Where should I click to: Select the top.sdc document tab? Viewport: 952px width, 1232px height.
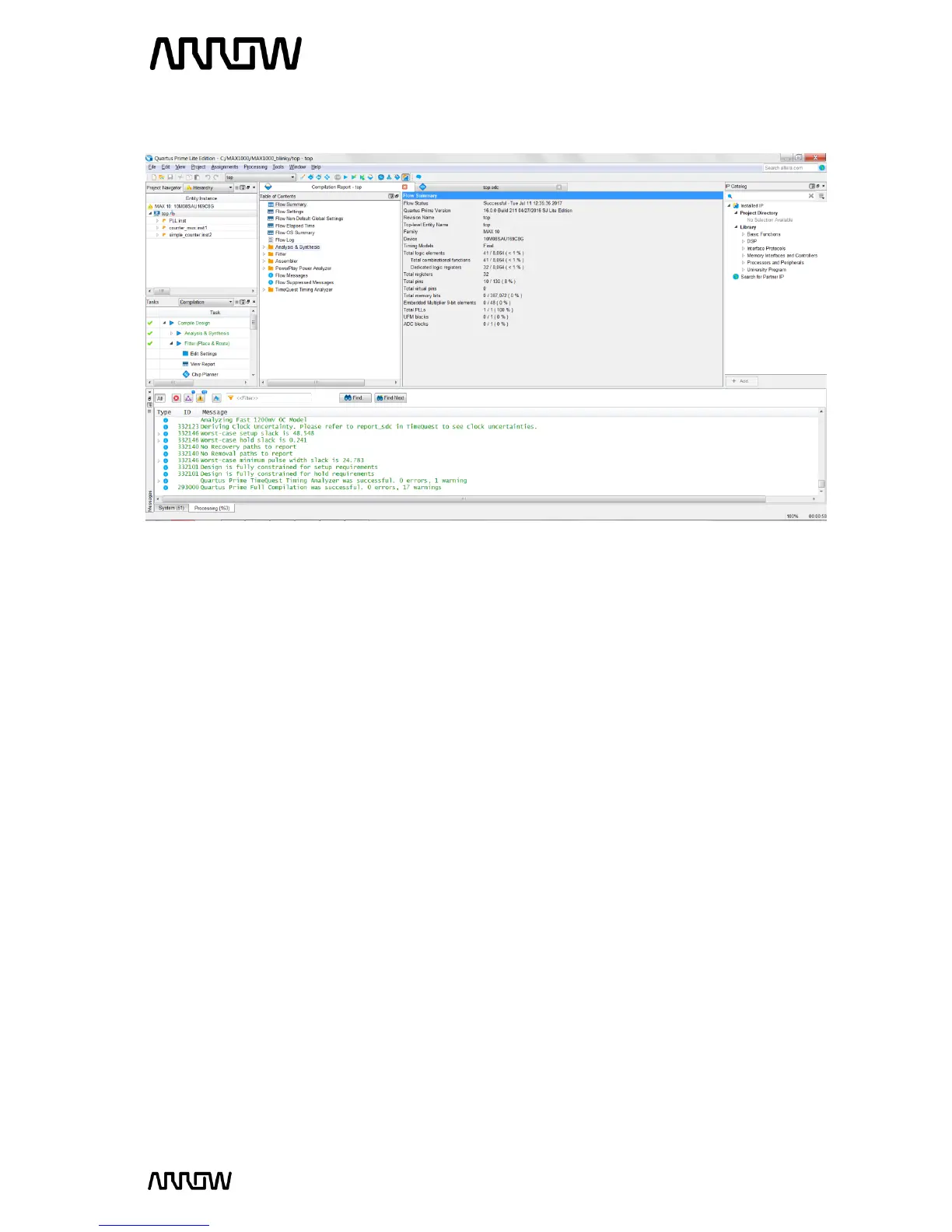click(x=491, y=187)
